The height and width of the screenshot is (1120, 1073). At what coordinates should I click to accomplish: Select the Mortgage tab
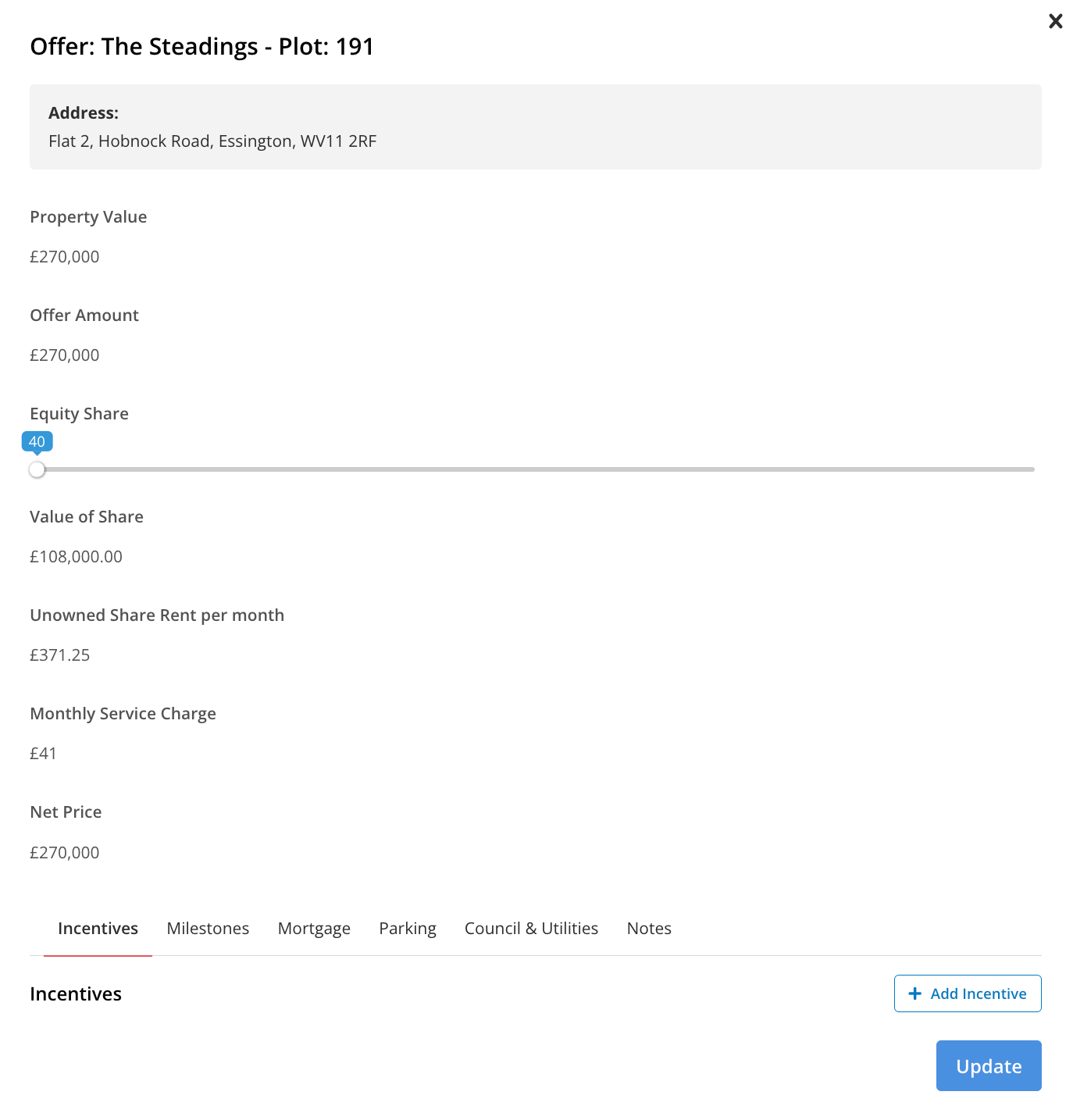pos(314,929)
